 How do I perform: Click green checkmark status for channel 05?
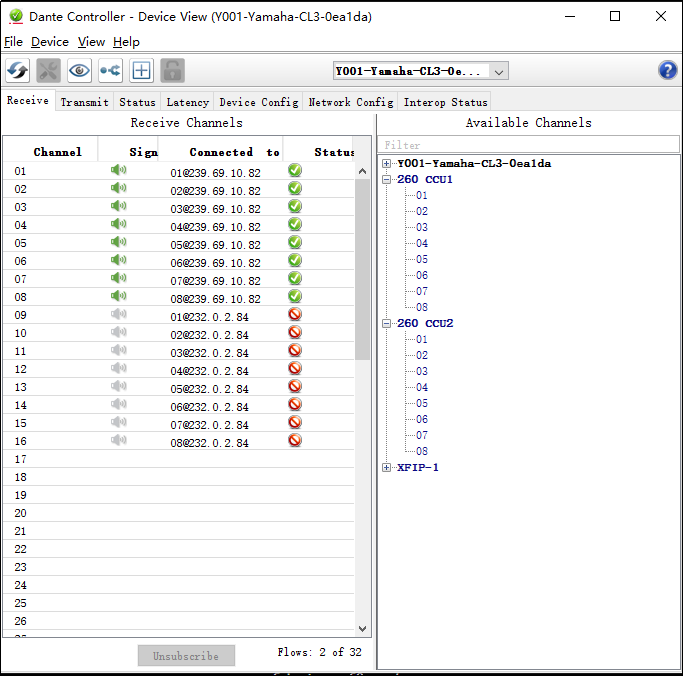[x=295, y=242]
